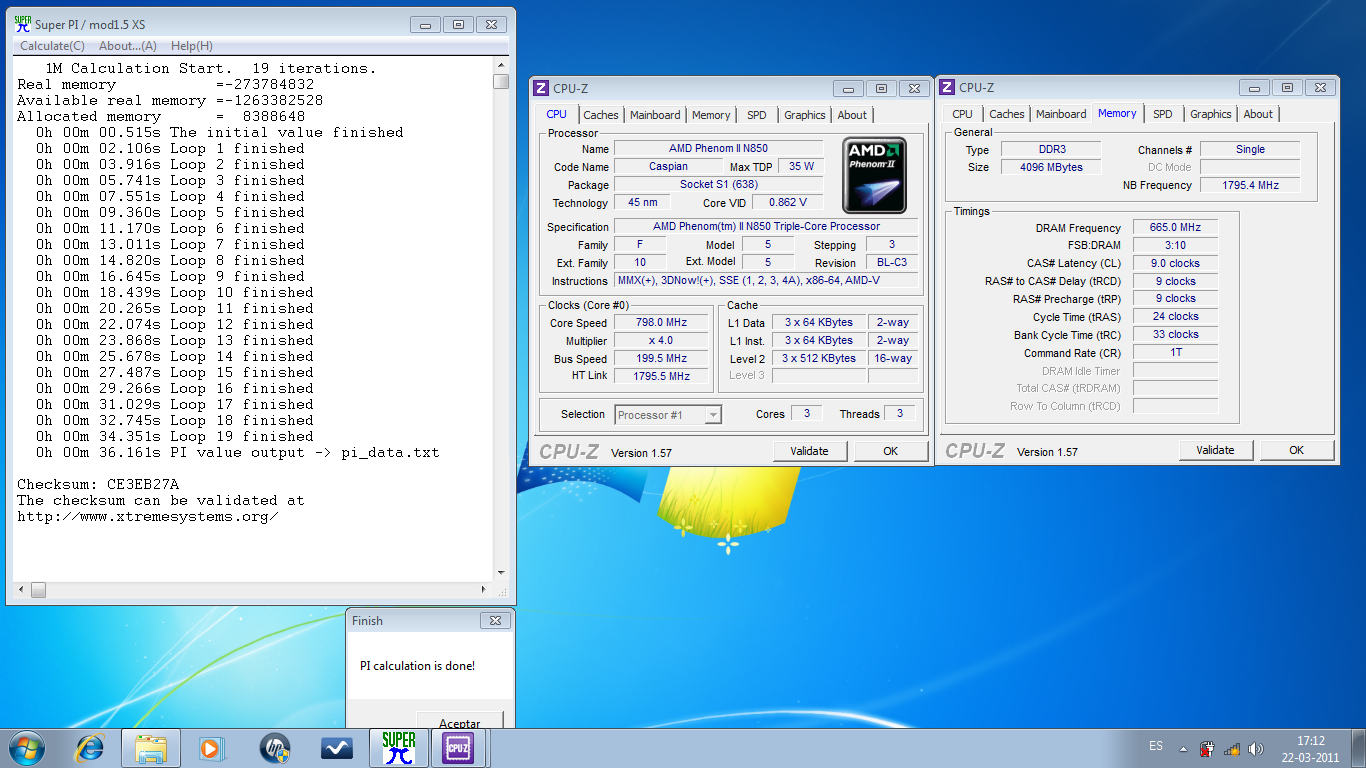
Task: Click the Socket S1 (638) package field
Action: pyautogui.click(x=718, y=185)
